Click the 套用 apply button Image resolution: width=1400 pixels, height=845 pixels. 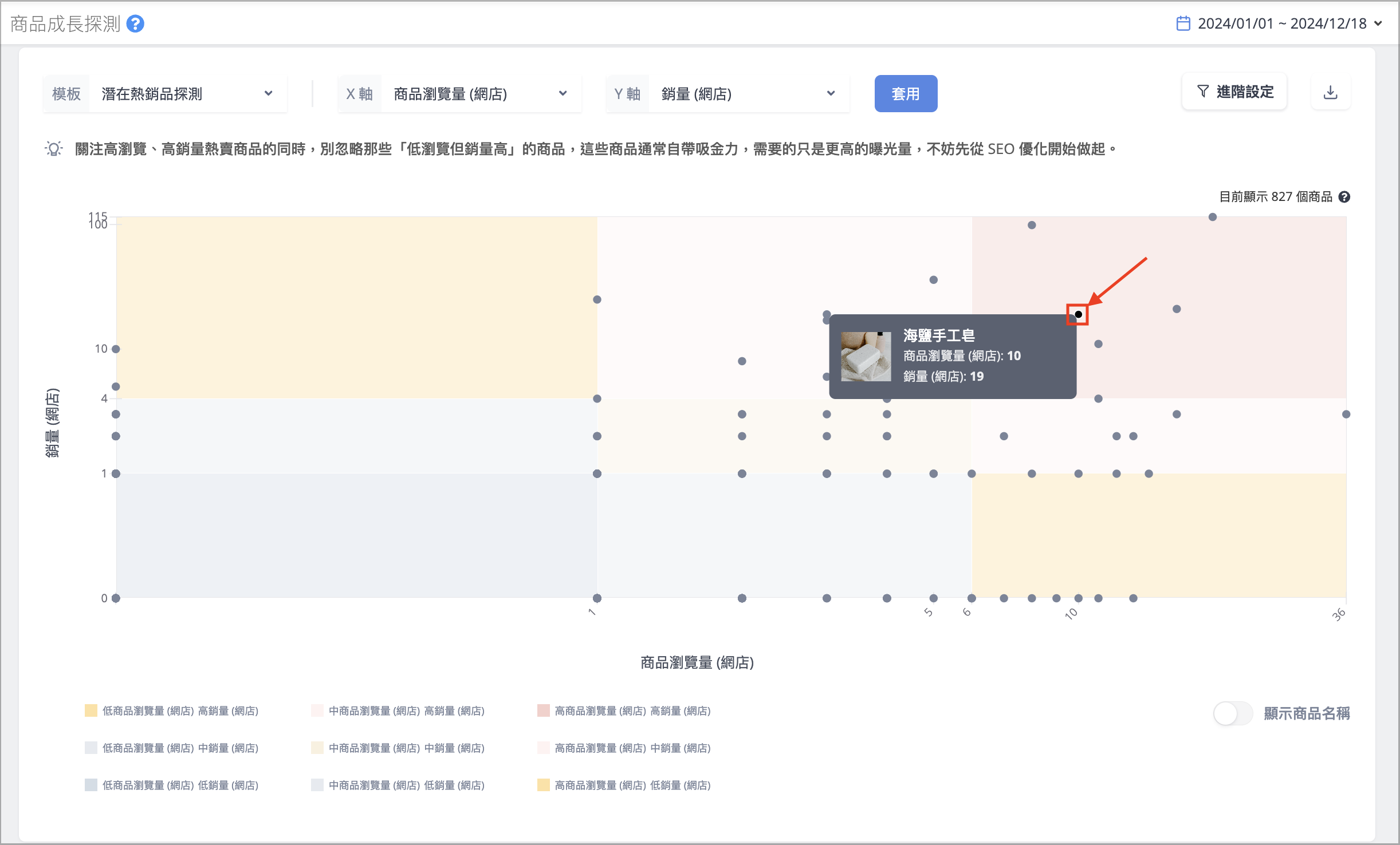906,94
